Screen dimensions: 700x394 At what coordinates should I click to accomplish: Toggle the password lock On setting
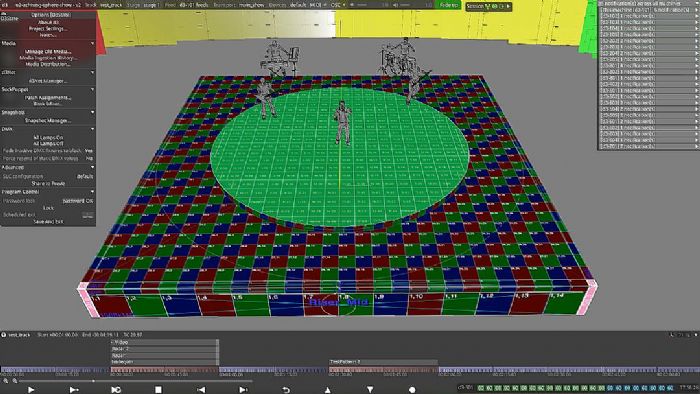(78, 201)
